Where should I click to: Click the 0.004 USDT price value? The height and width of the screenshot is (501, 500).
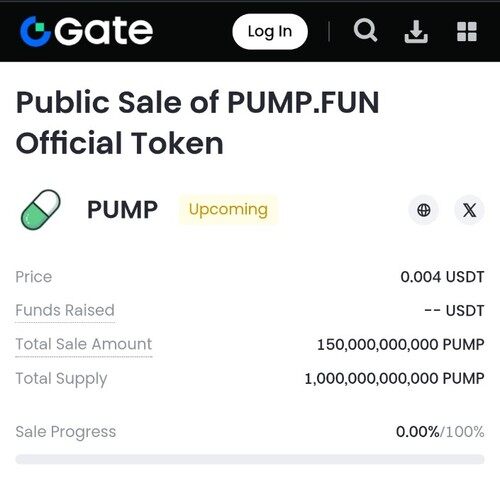pos(442,277)
